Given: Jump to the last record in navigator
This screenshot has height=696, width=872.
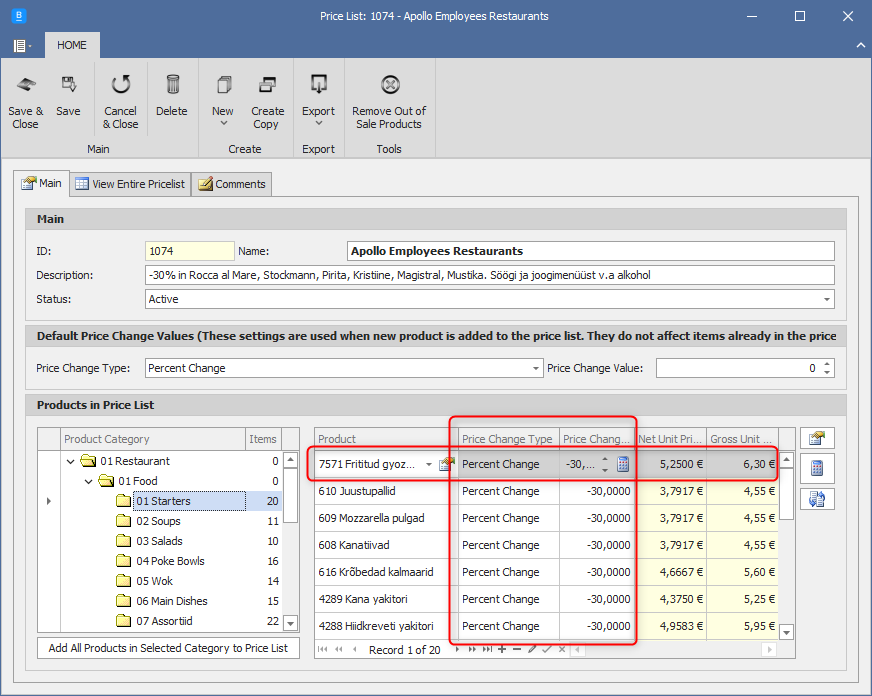Looking at the screenshot, I should (487, 649).
